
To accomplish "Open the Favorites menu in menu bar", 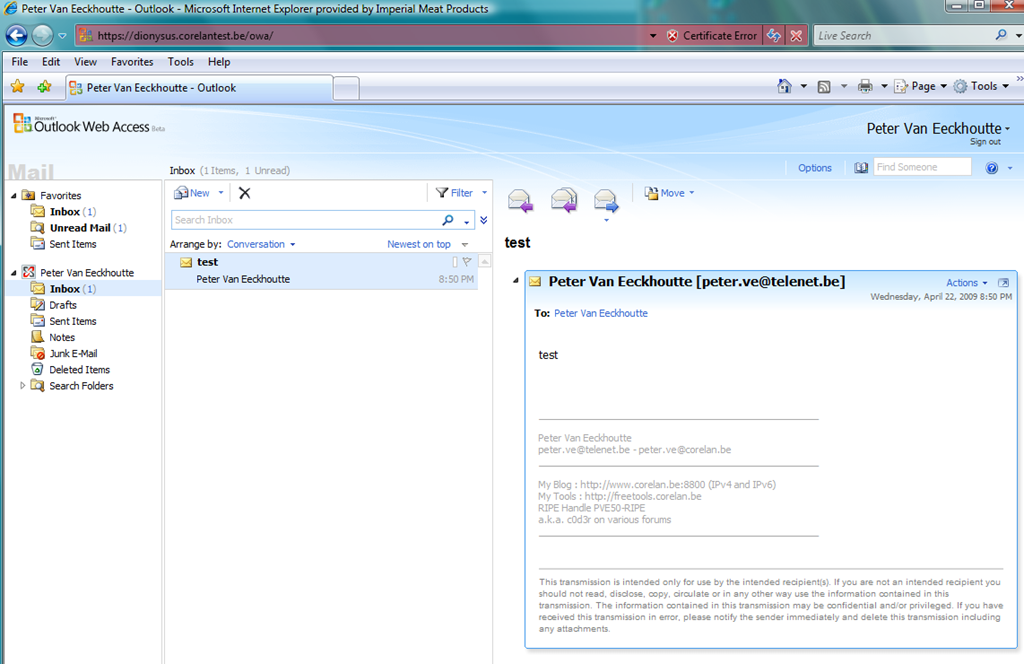I will pyautogui.click(x=132, y=62).
